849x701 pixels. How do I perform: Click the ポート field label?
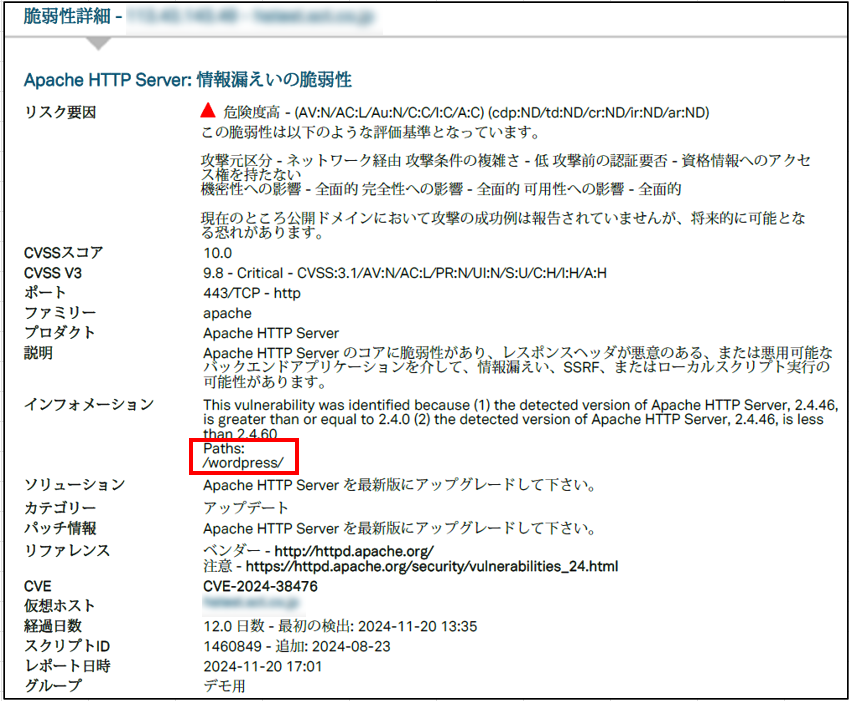(x=45, y=293)
